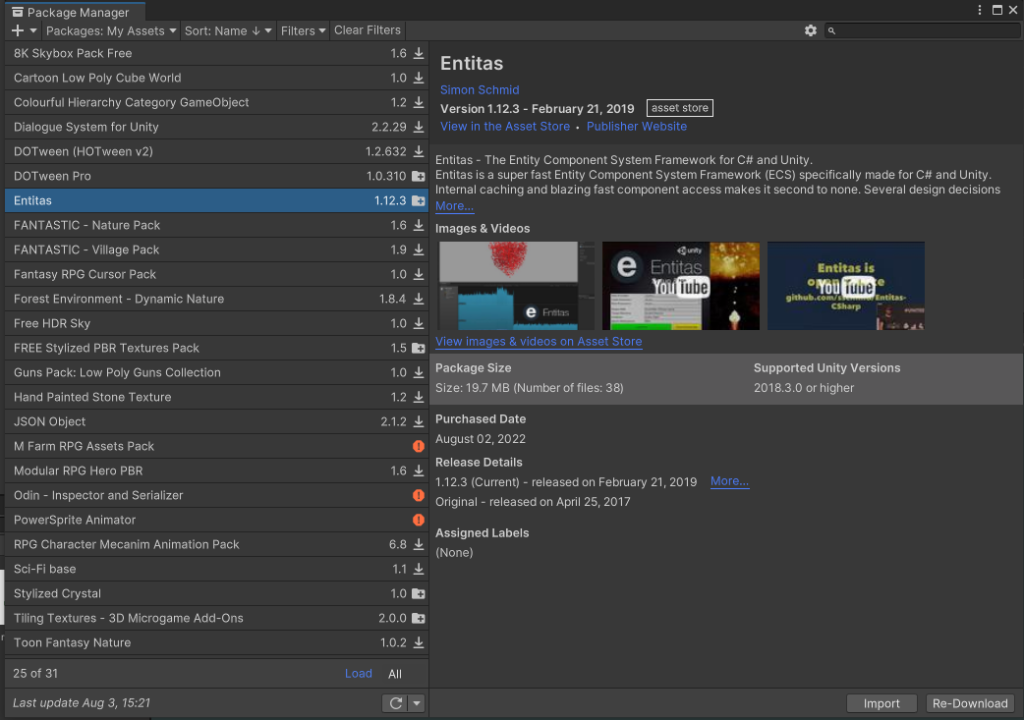Click All next to Load
Screen dimensions: 1024x720
(x=395, y=674)
